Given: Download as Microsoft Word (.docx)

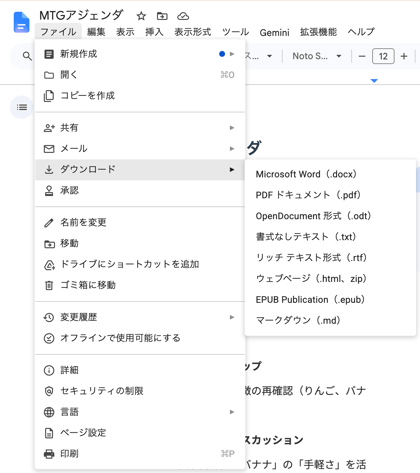Looking at the screenshot, I should pos(330,174).
